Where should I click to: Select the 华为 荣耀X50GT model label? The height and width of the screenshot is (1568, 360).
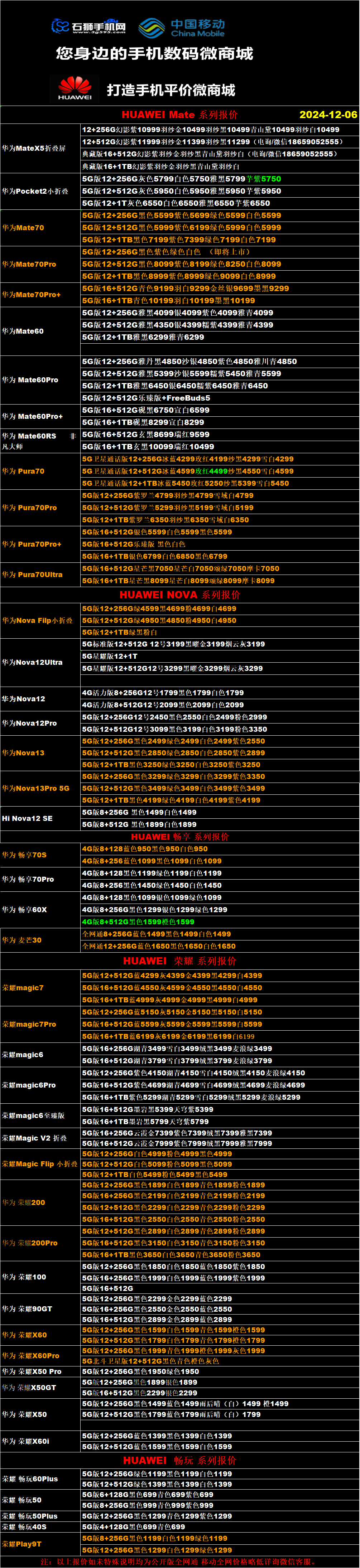pyautogui.click(x=29, y=1388)
